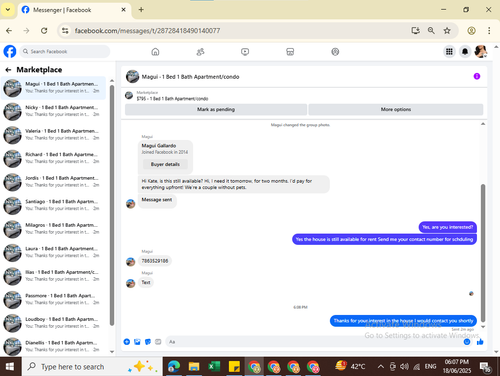Open more actions plus icon in composer
This screenshot has height=376, width=500.
pos(127,342)
